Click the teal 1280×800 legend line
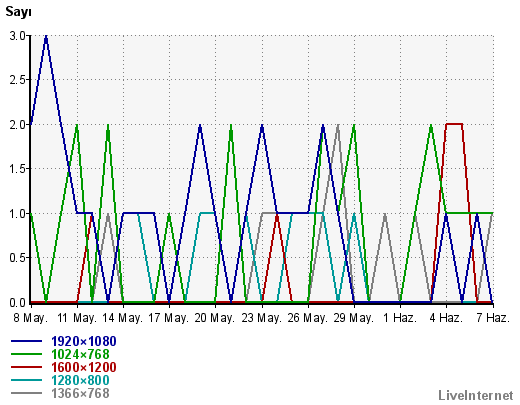 tap(26, 380)
